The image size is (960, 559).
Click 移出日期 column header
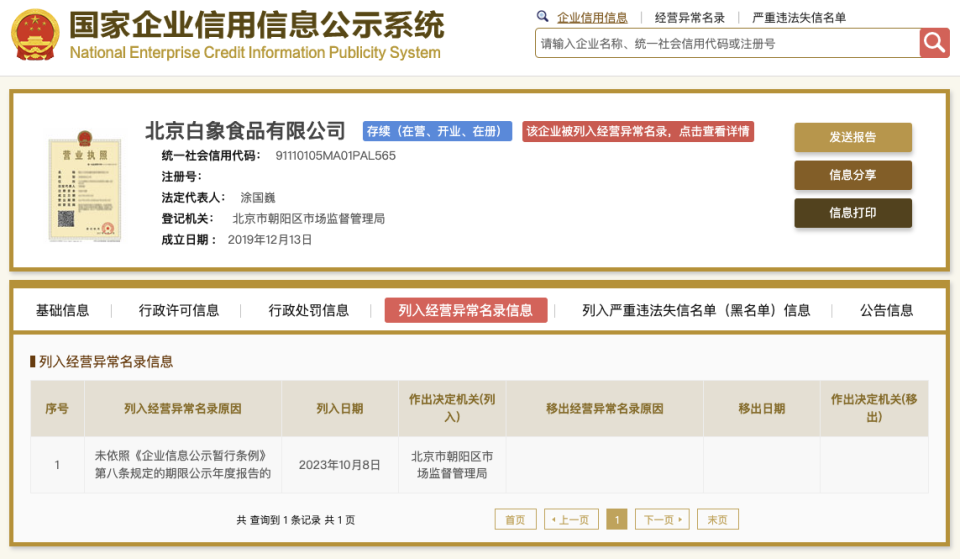pyautogui.click(x=762, y=408)
